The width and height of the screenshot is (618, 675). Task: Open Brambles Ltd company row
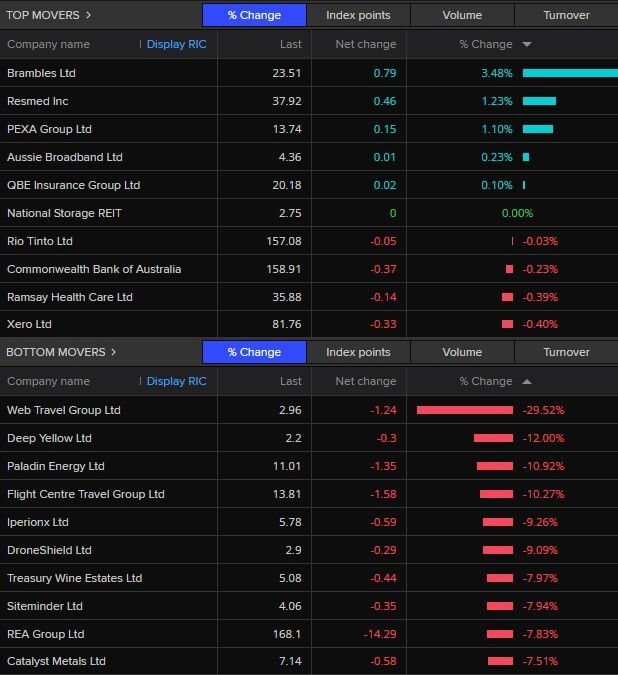tap(41, 73)
